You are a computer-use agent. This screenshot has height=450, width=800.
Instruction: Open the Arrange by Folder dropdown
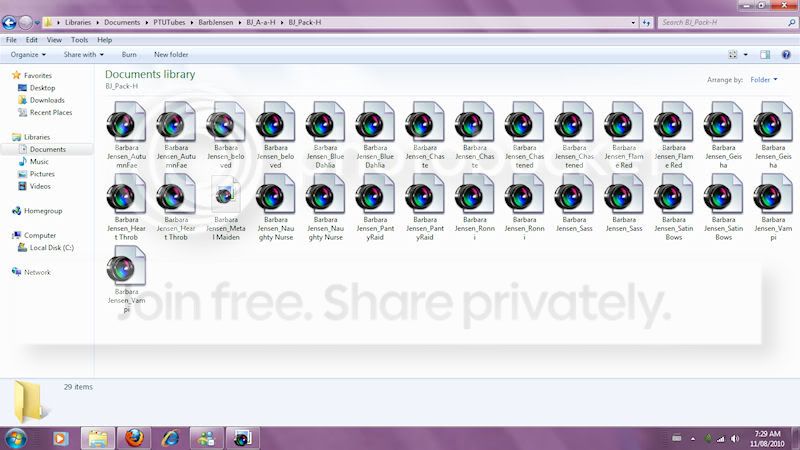pos(764,80)
